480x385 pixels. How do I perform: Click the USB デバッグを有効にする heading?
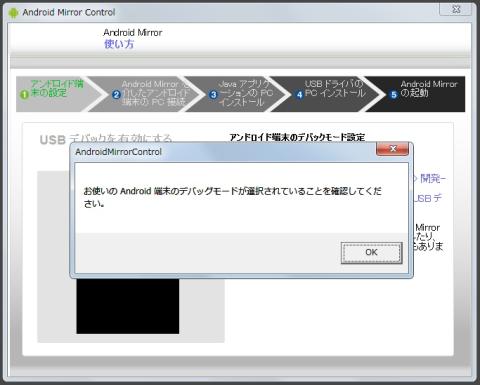(106, 138)
